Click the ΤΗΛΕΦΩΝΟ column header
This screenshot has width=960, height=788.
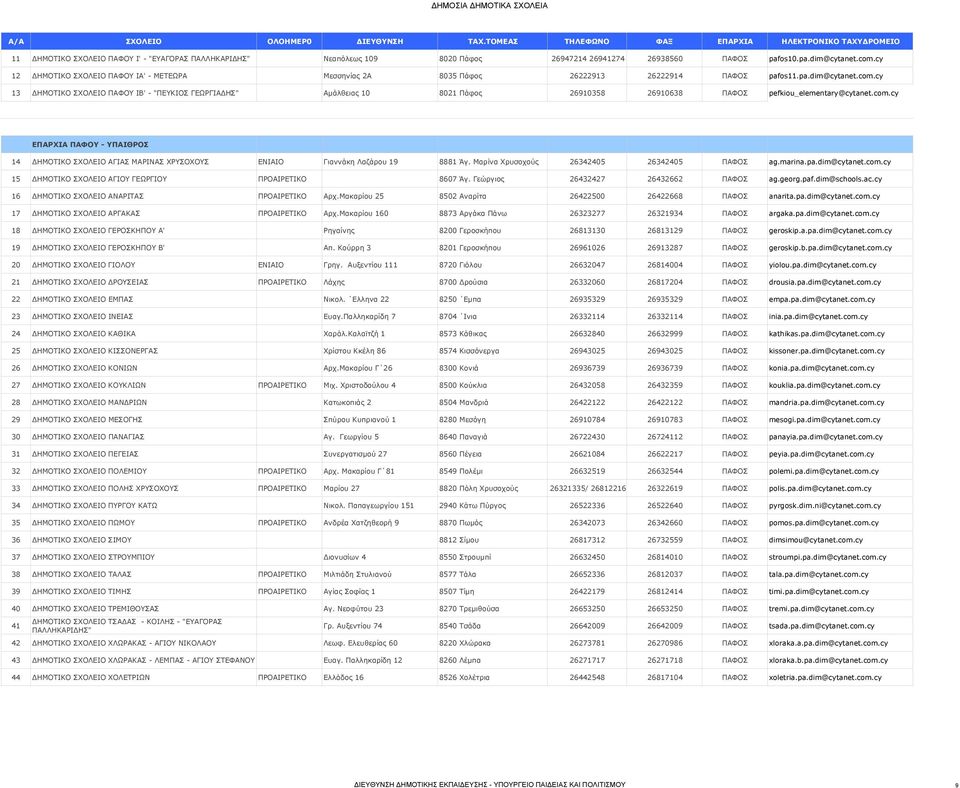587,42
